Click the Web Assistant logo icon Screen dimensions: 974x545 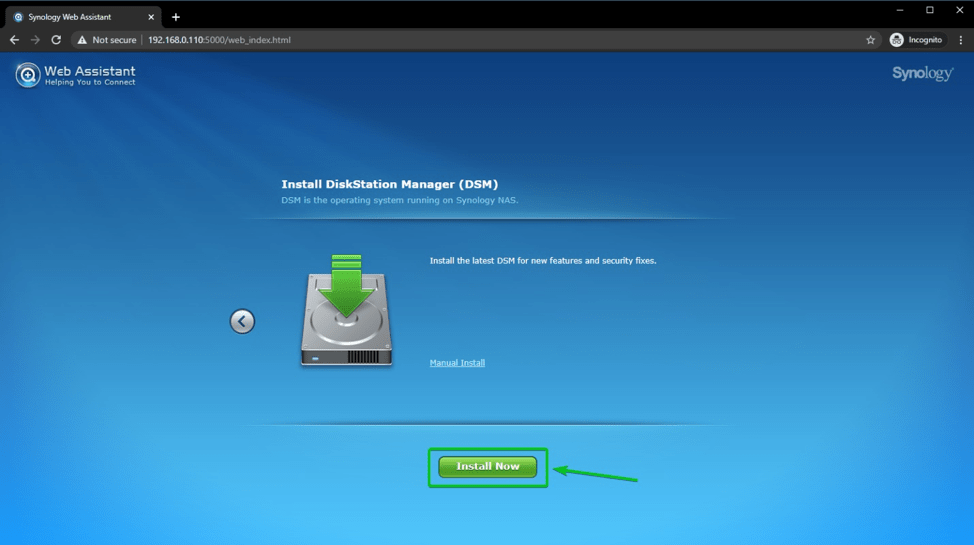pyautogui.click(x=27, y=75)
